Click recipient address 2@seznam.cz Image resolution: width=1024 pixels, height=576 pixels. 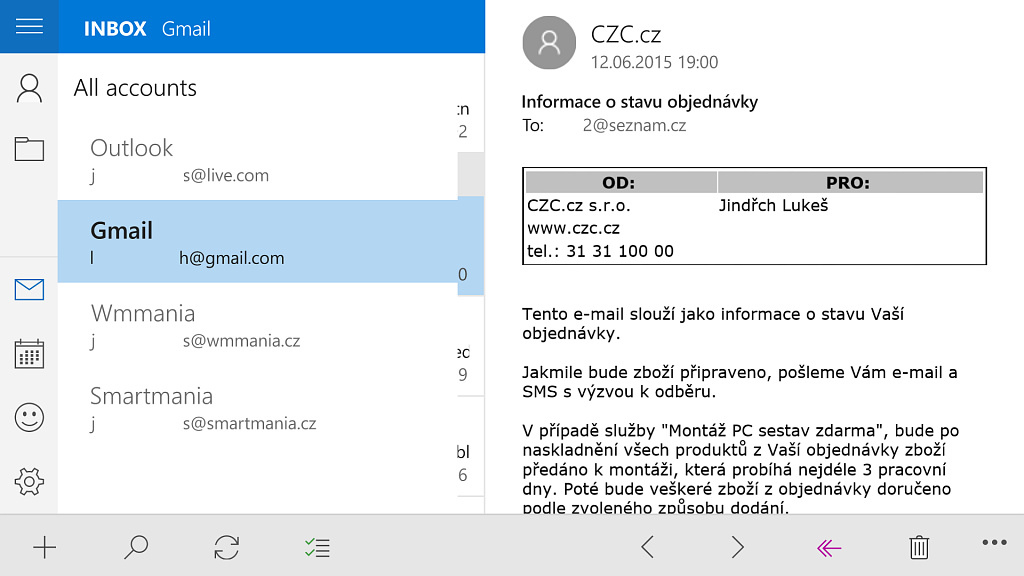click(634, 125)
